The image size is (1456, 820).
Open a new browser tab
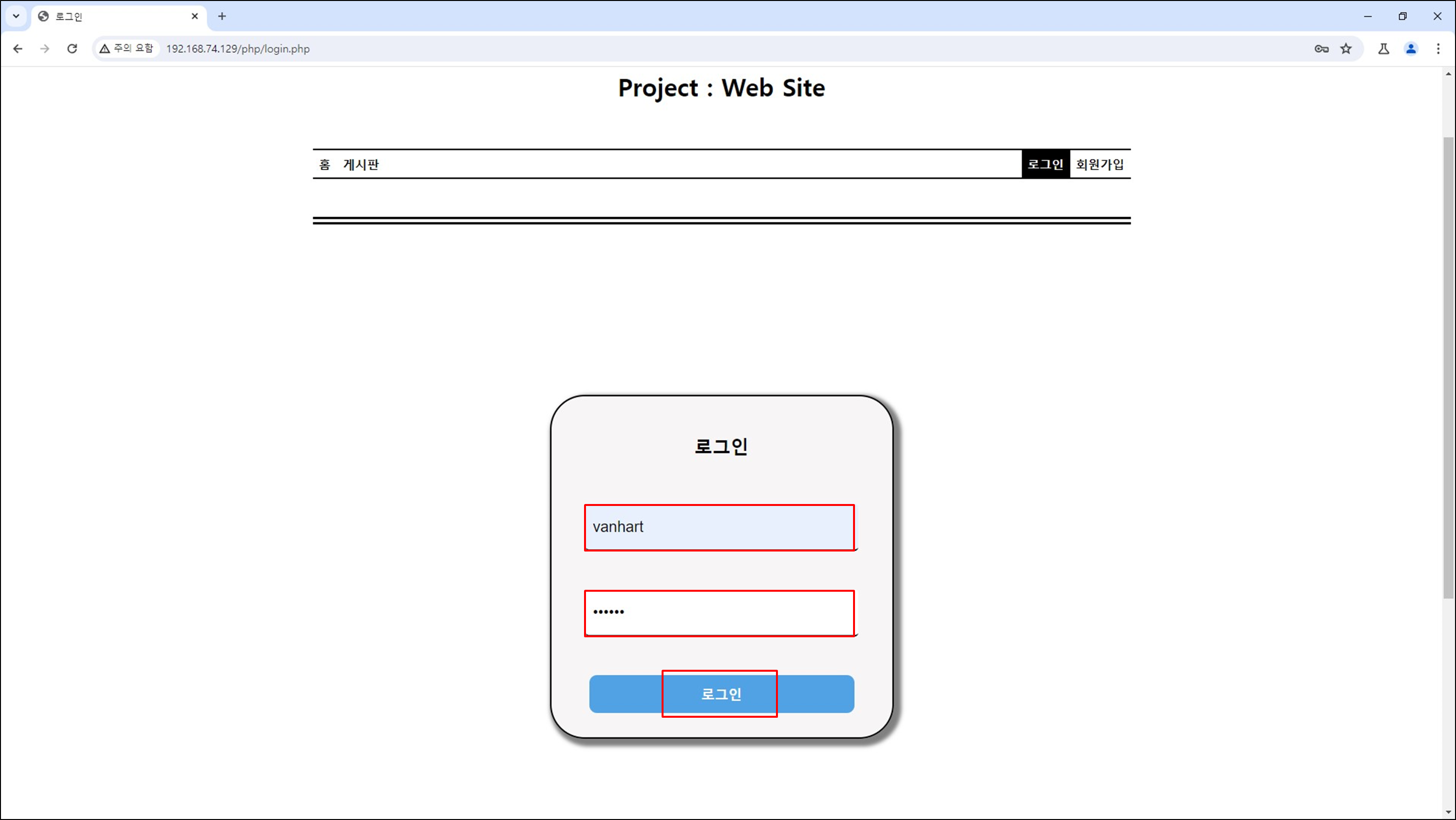coord(222,16)
